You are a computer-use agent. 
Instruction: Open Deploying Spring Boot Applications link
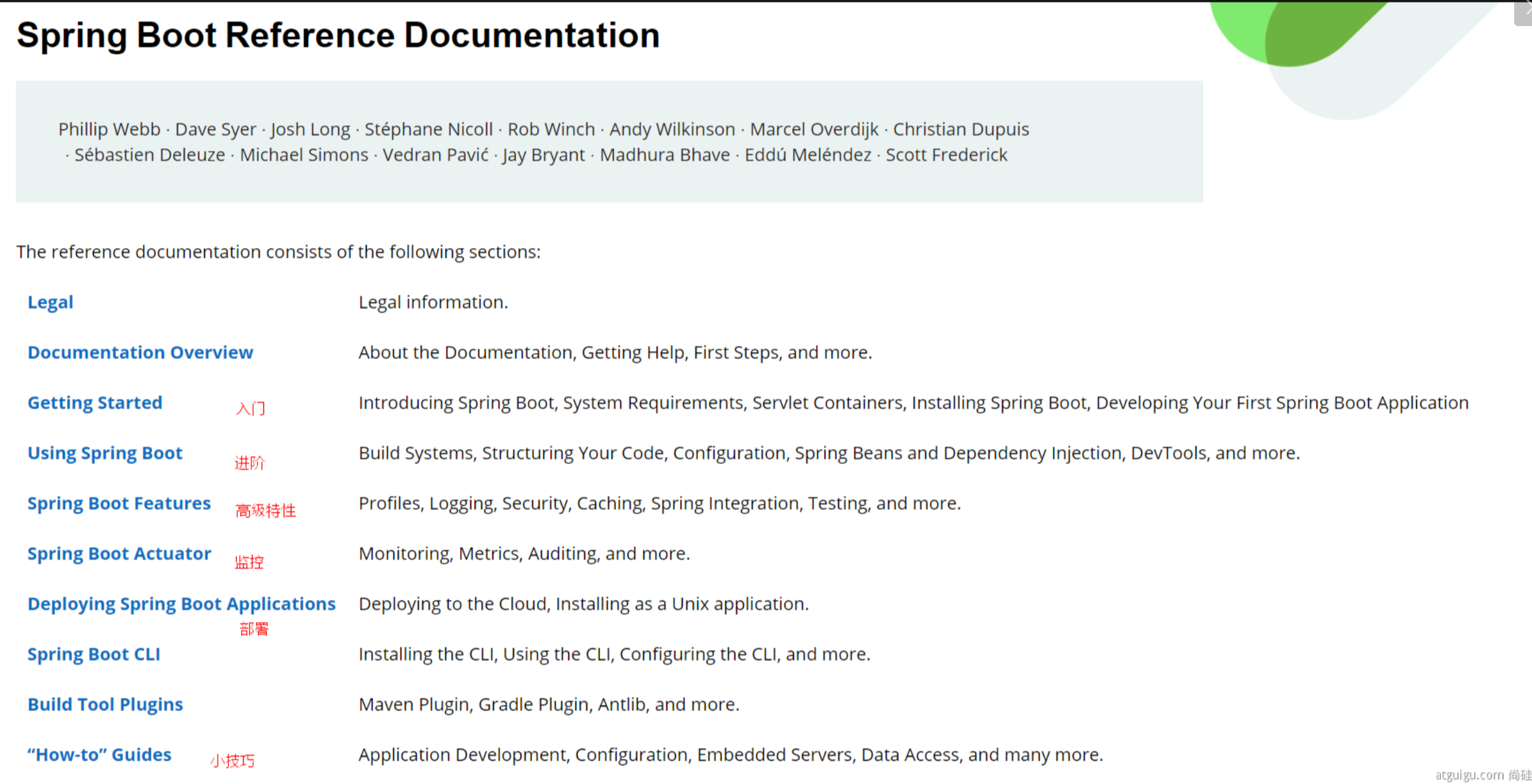(x=181, y=603)
